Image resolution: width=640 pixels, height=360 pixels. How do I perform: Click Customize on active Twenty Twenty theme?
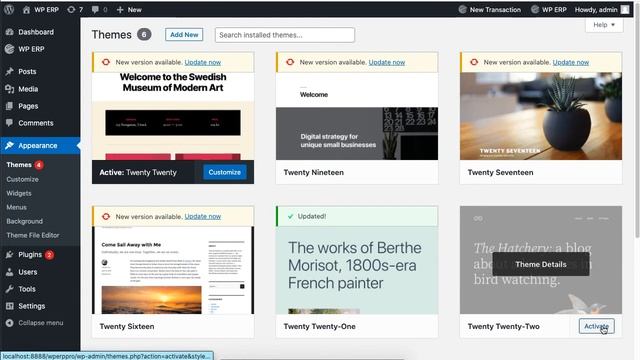click(224, 172)
